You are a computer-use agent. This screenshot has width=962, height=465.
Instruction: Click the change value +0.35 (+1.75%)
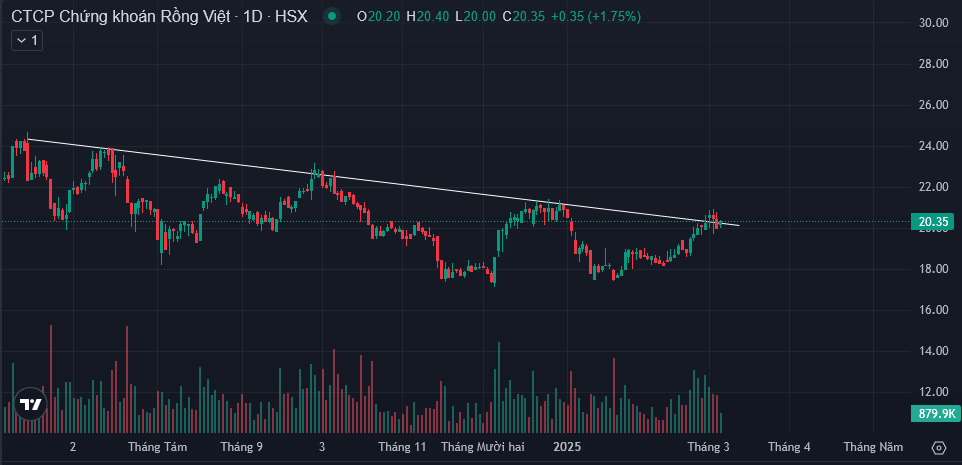click(x=596, y=17)
